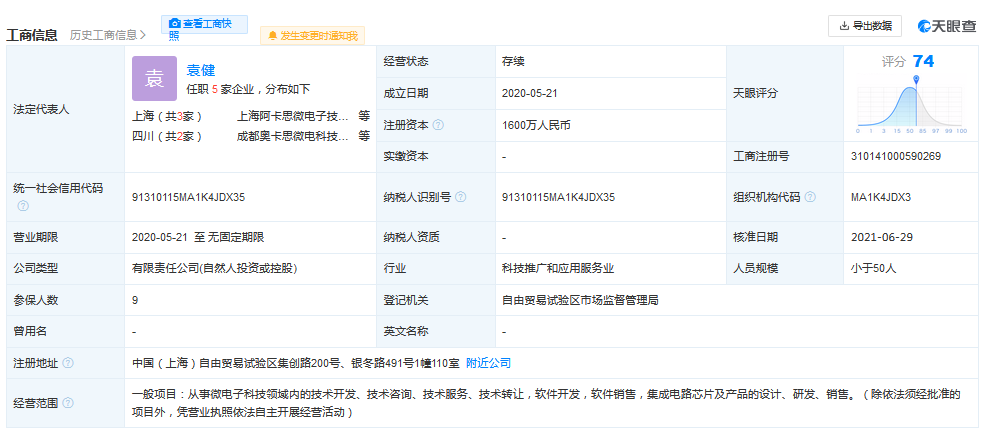Click 参保人数 value 9
This screenshot has height=439, width=986.
tap(135, 301)
